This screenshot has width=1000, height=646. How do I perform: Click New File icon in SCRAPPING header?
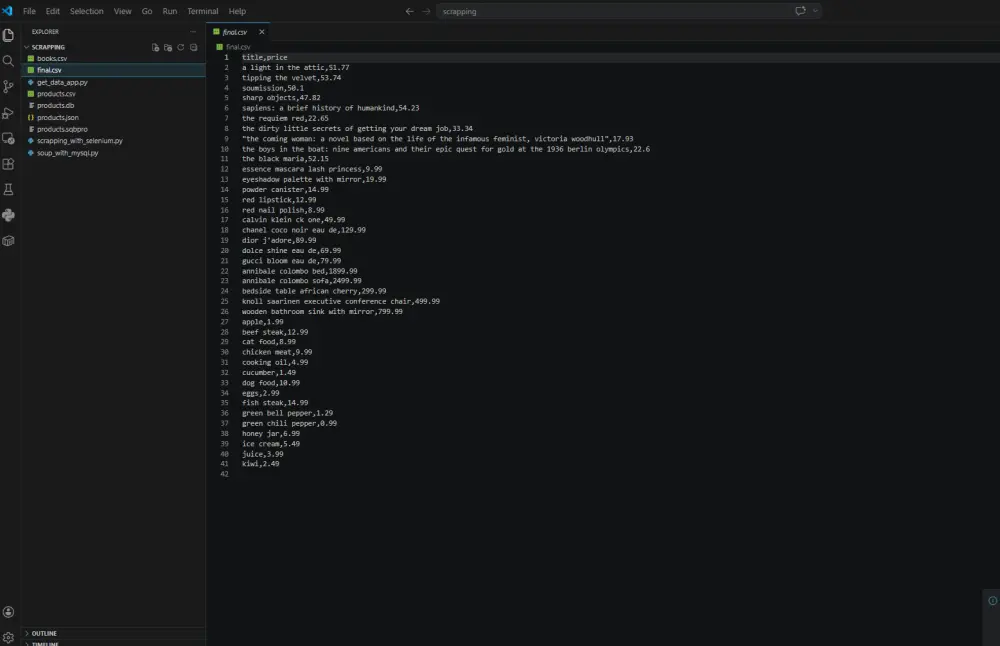[155, 47]
